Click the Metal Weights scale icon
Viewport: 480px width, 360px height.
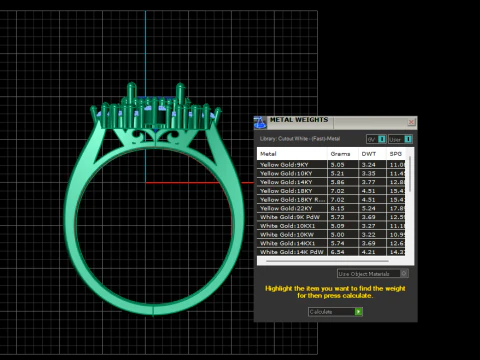tap(260, 123)
